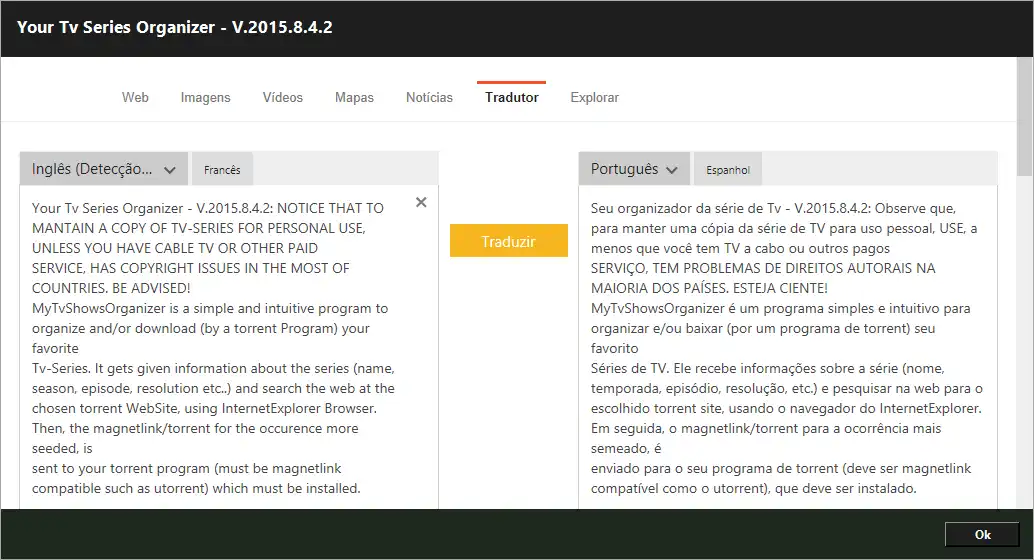The width and height of the screenshot is (1034, 560).
Task: Go to the Mapas tab
Action: tap(354, 98)
